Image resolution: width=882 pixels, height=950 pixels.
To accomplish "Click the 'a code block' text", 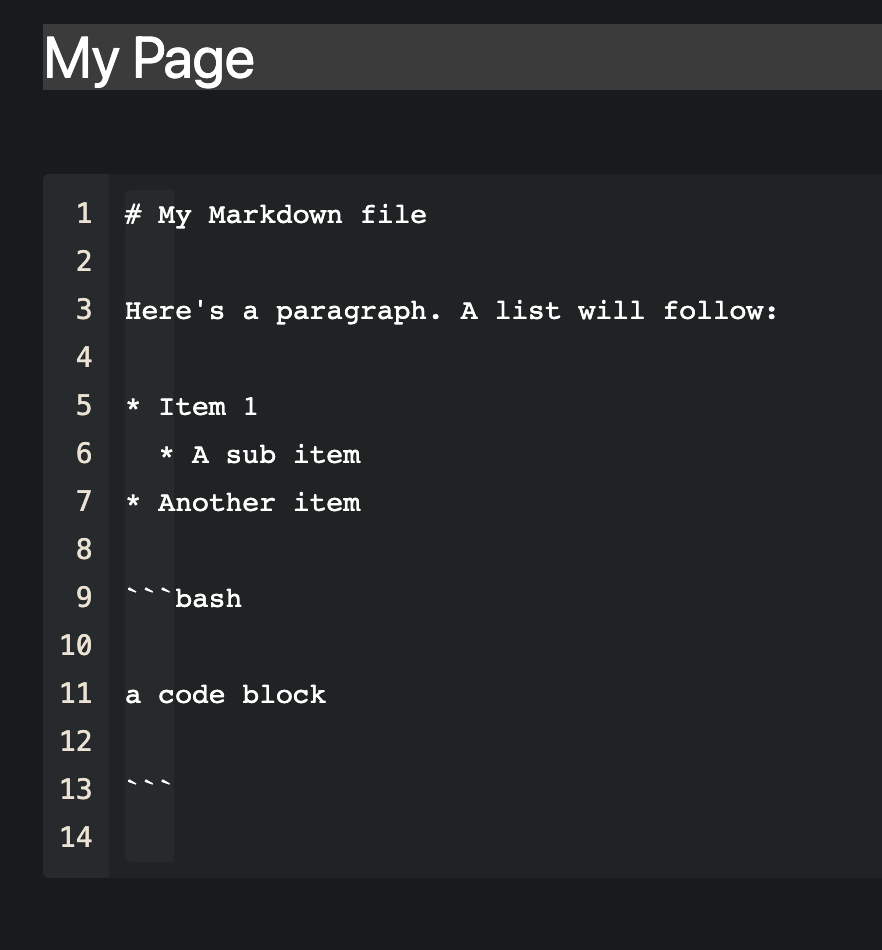I will coord(225,694).
